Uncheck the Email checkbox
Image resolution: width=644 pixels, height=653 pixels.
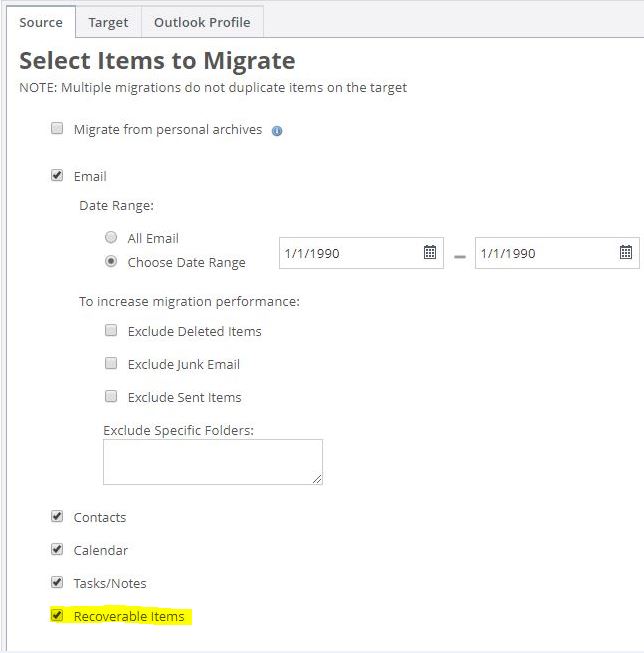pyautogui.click(x=57, y=176)
